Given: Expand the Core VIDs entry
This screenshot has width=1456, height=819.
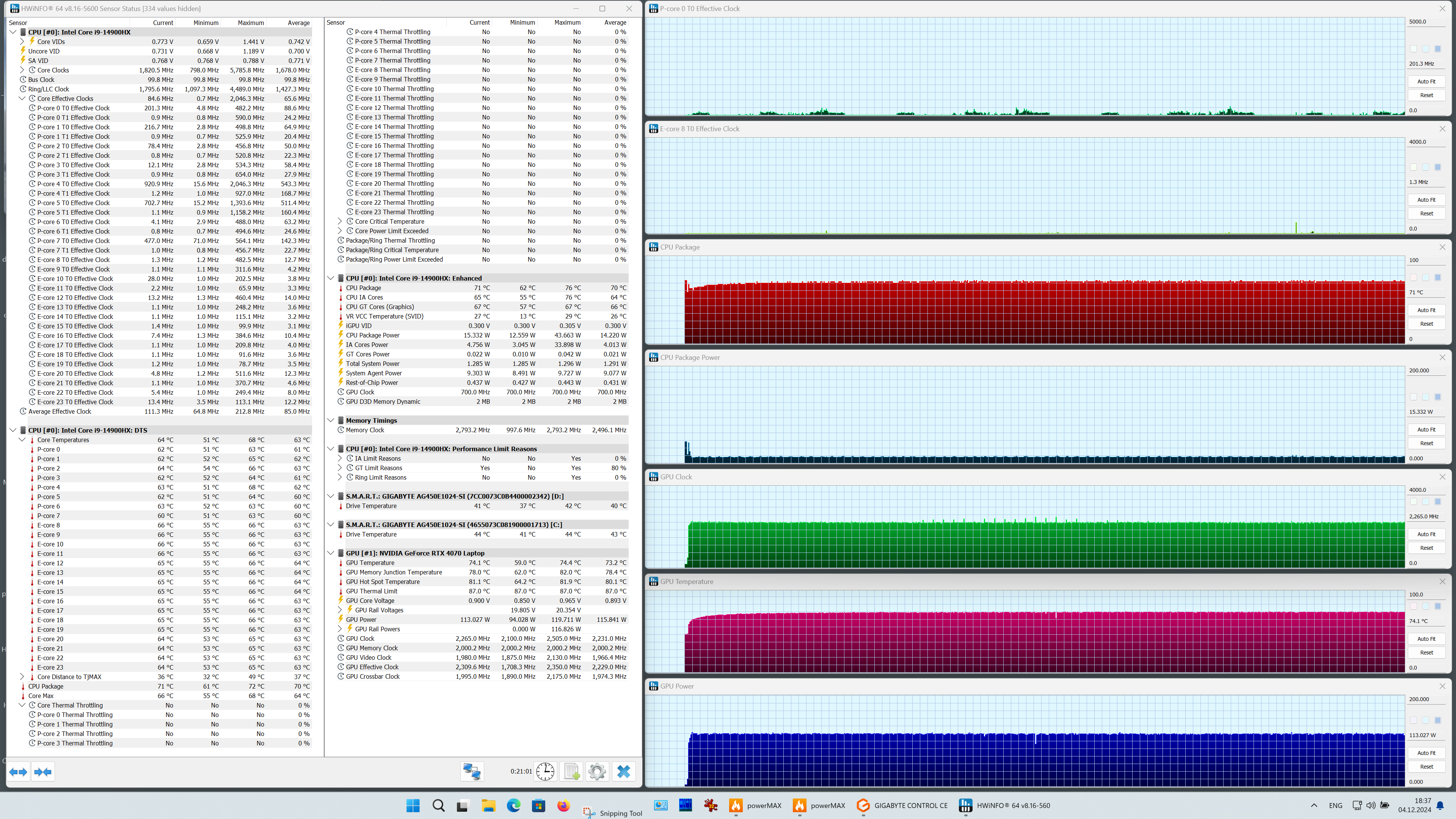Looking at the screenshot, I should tap(22, 41).
